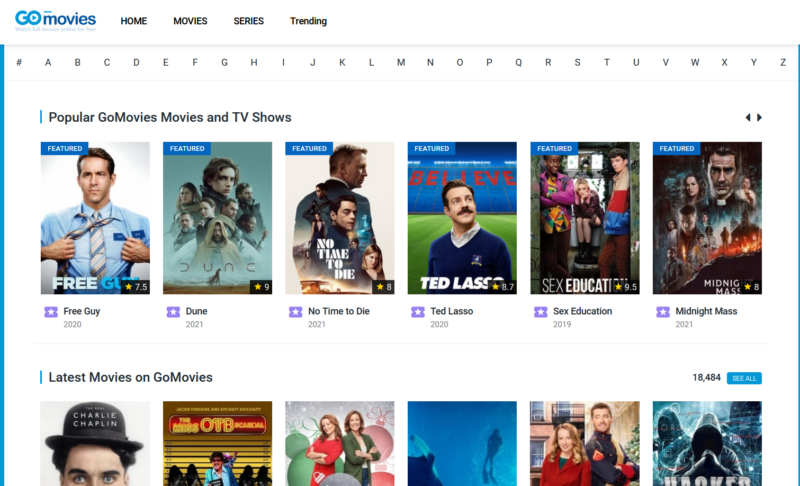The image size is (800, 486).
Task: Open the Midnight Mass title link
Action: pyautogui.click(x=706, y=311)
